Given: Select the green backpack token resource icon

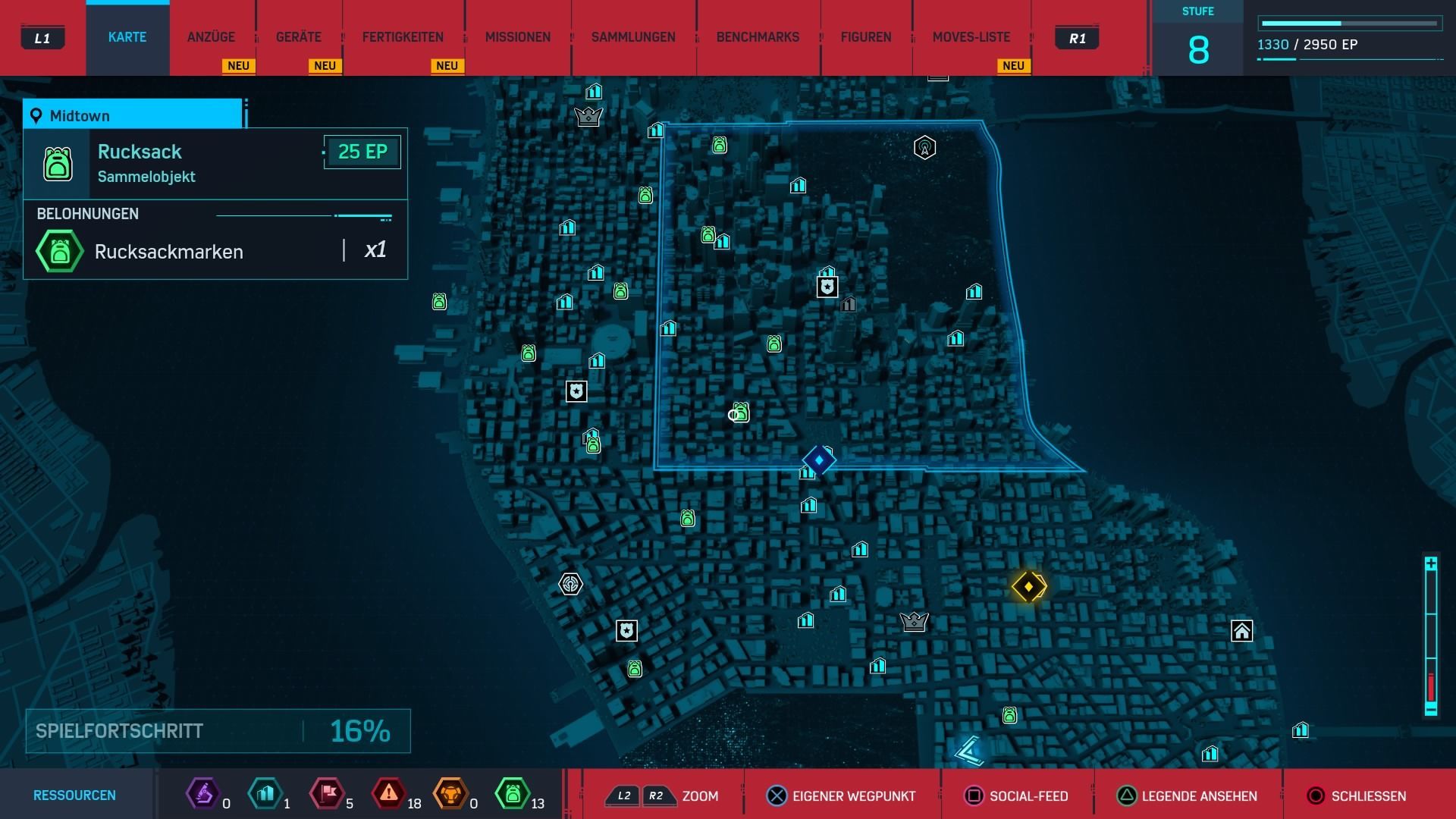Looking at the screenshot, I should [512, 794].
